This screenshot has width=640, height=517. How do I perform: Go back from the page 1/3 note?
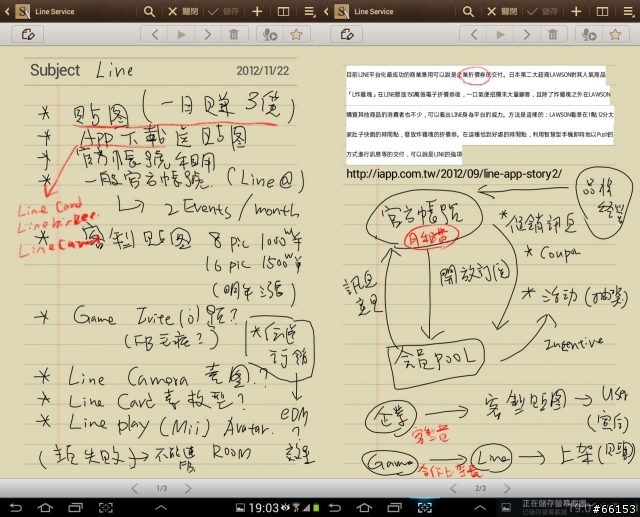(x=7, y=11)
